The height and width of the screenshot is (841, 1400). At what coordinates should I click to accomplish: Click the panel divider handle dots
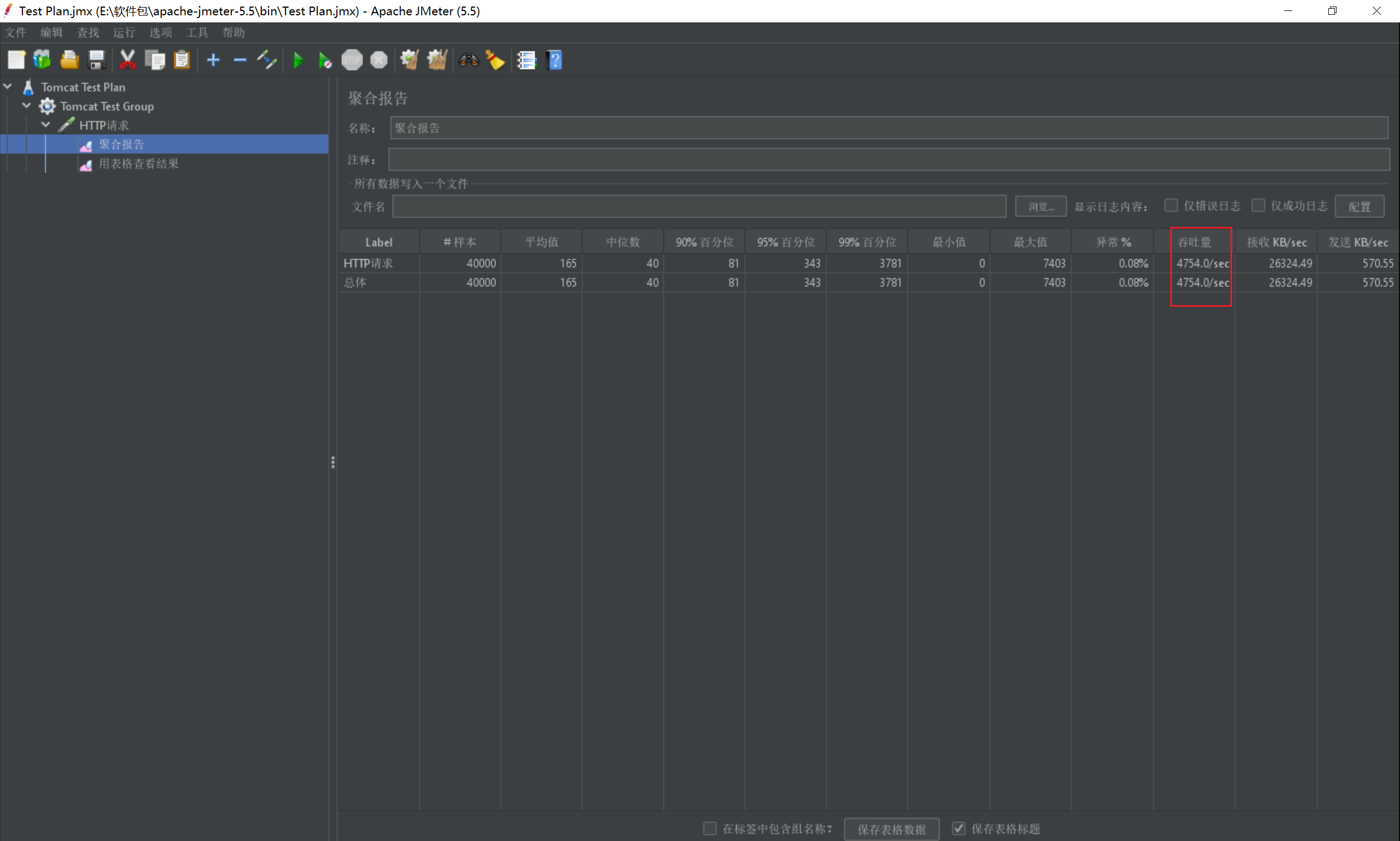(x=332, y=463)
